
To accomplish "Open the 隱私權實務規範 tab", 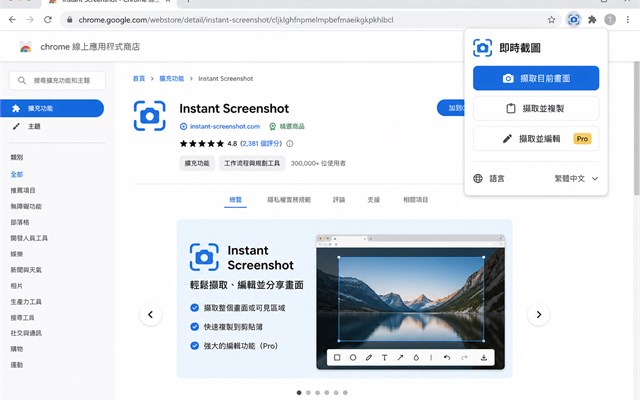I will point(289,200).
